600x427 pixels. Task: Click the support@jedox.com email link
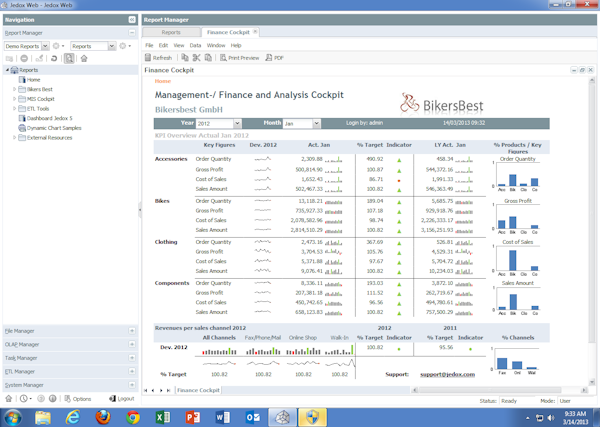(x=447, y=374)
